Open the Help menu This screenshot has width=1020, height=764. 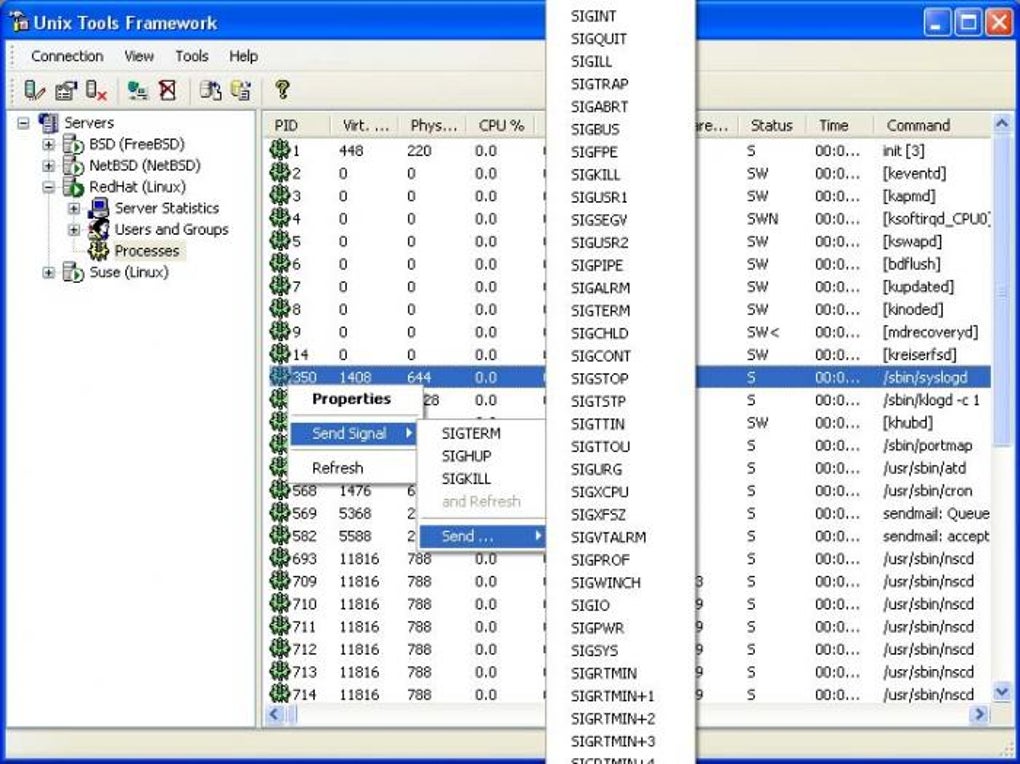pos(243,56)
